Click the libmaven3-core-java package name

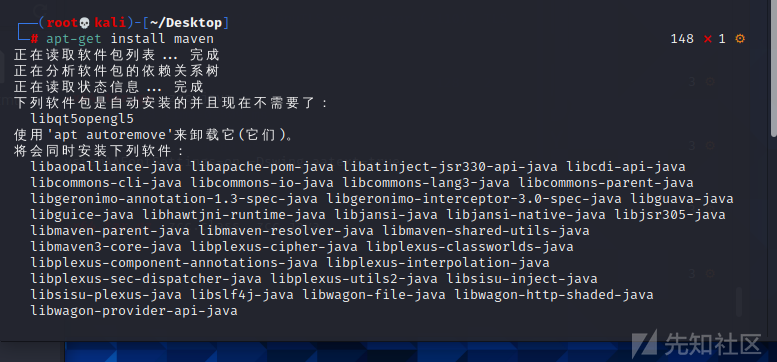[106, 247]
